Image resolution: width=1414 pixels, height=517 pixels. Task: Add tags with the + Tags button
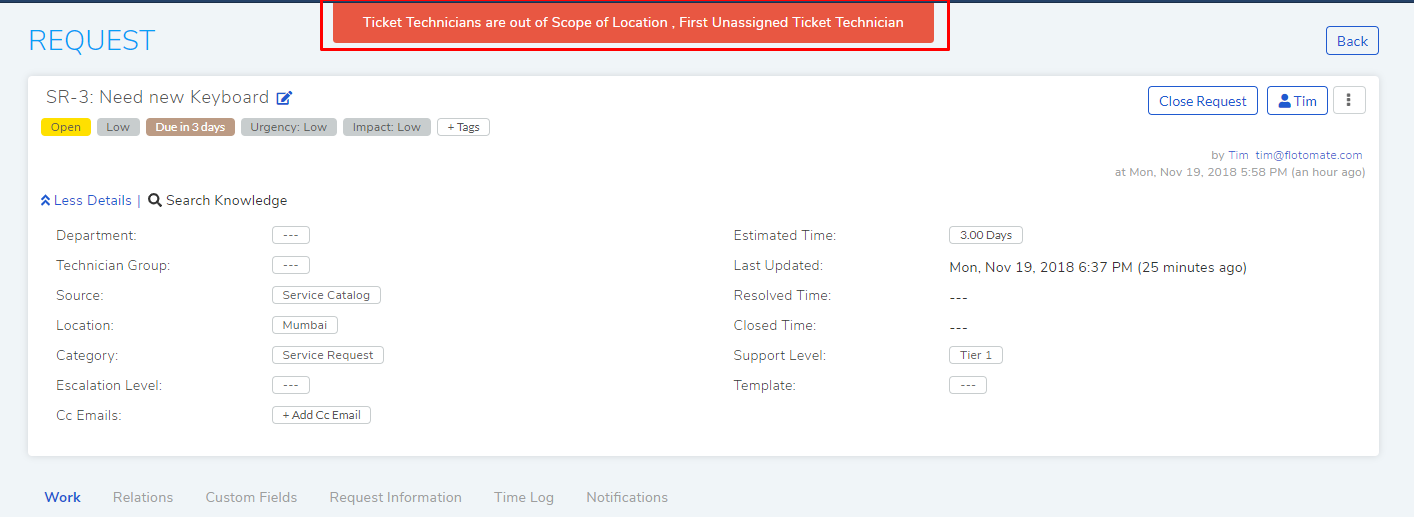coord(463,127)
